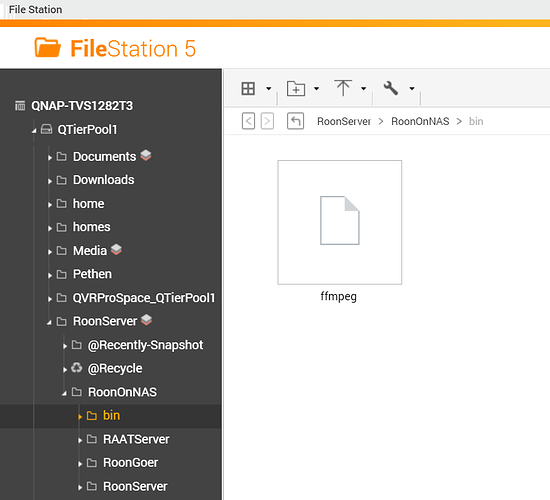Expand the @Recently-Snapshot folder
This screenshot has width=550, height=500.
65,346
